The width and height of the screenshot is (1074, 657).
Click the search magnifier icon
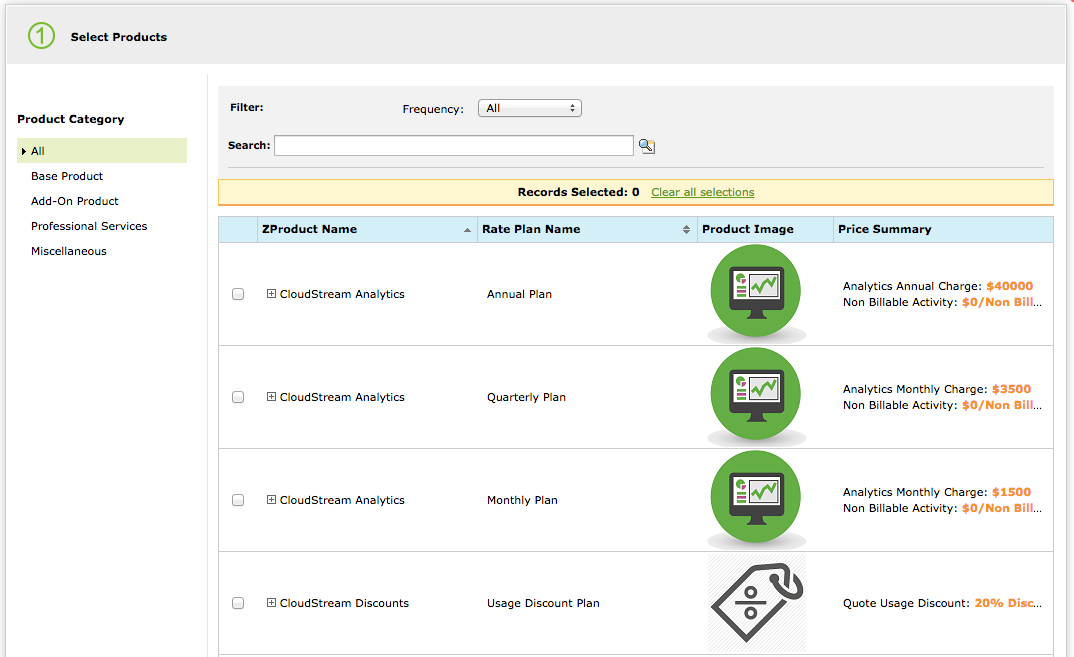tap(647, 146)
